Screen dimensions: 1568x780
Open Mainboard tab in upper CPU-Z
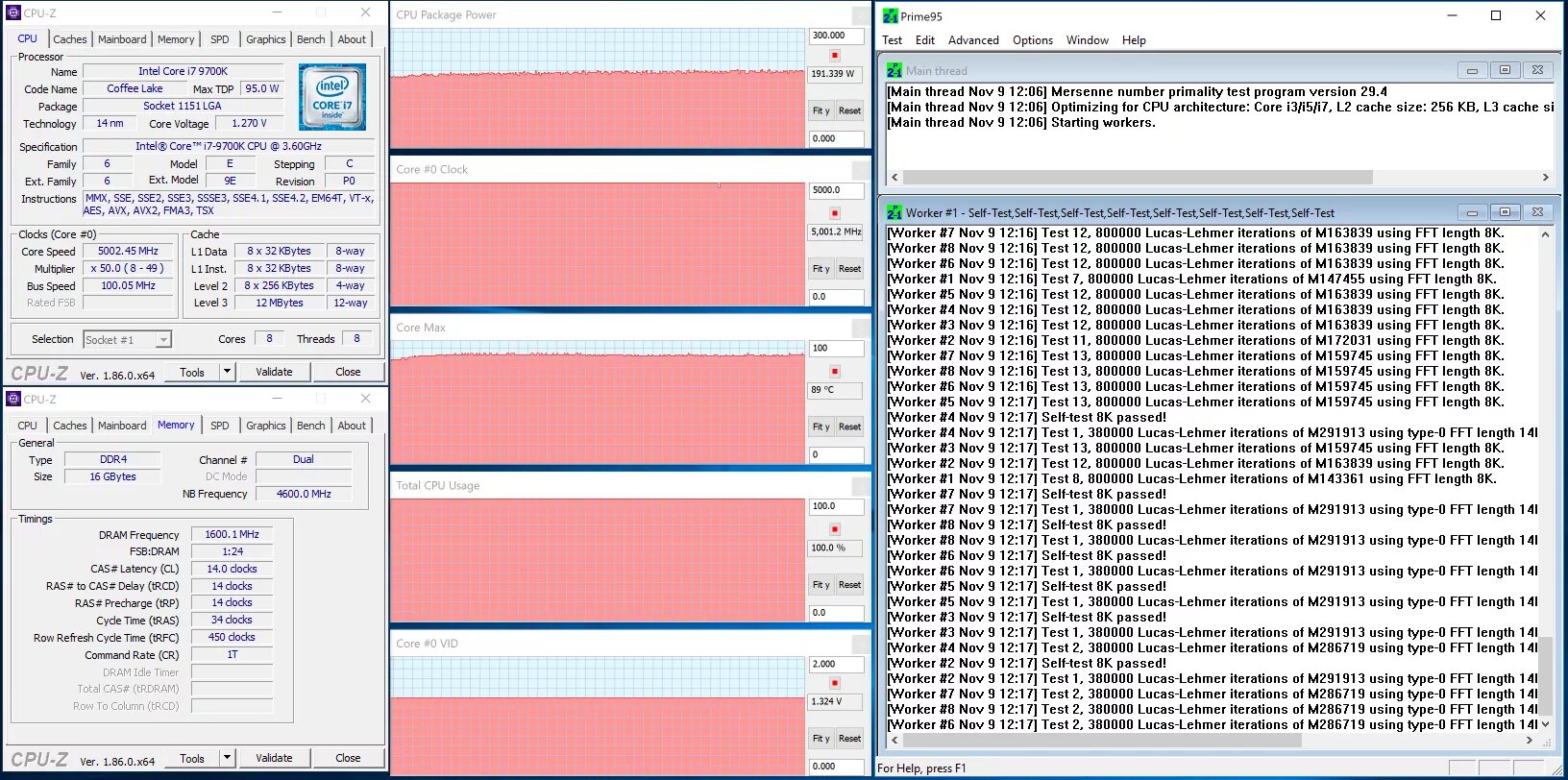[122, 39]
